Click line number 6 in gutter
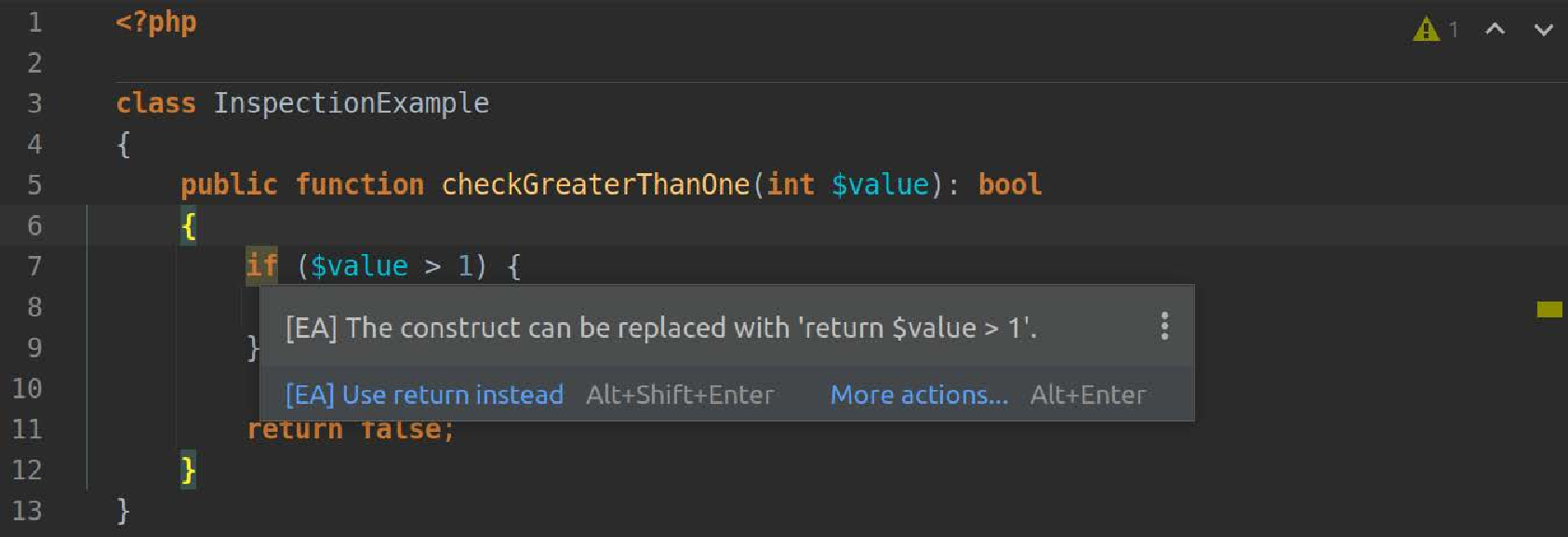1568x537 pixels. pyautogui.click(x=34, y=225)
